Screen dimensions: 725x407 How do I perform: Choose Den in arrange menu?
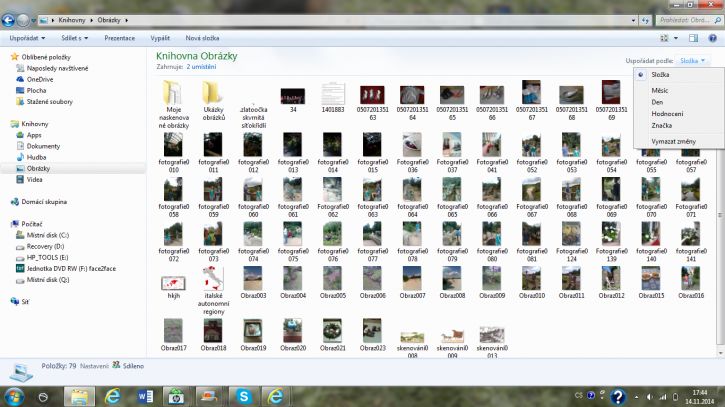[x=657, y=102]
